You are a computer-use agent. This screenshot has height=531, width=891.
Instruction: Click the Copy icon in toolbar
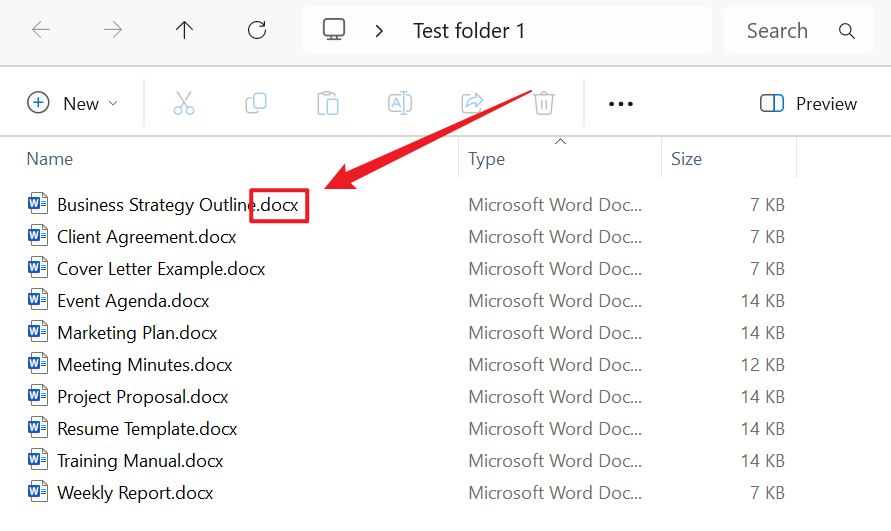click(x=256, y=103)
